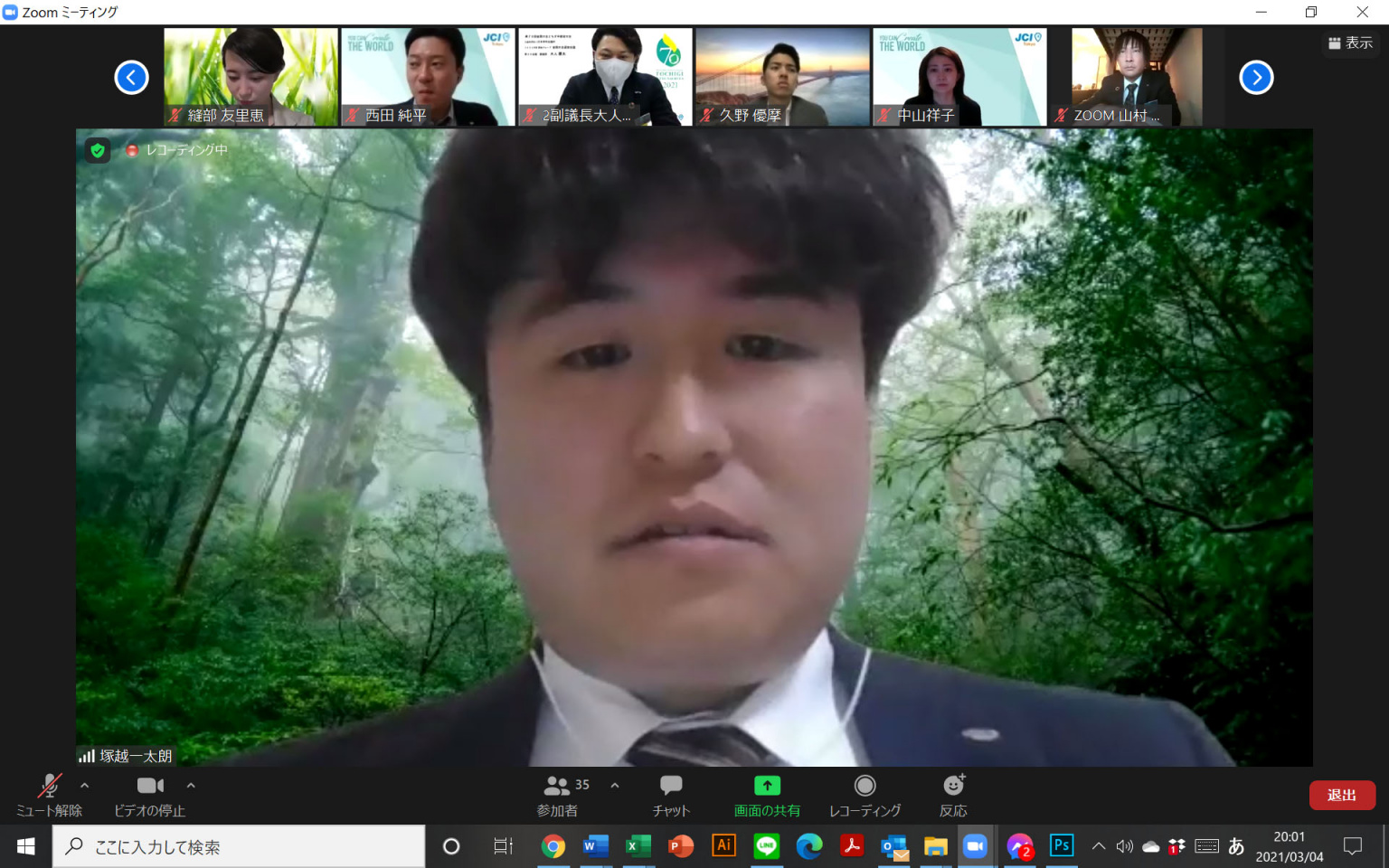This screenshot has width=1389, height=868.
Task: Expand video options arrow beside camera
Action: 191,786
